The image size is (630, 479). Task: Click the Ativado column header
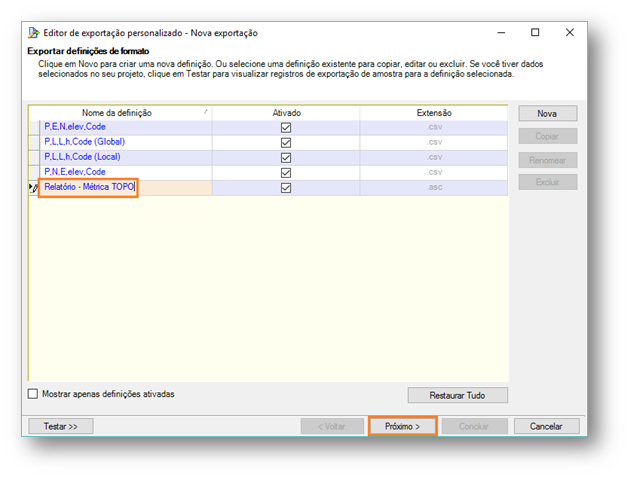(x=286, y=113)
